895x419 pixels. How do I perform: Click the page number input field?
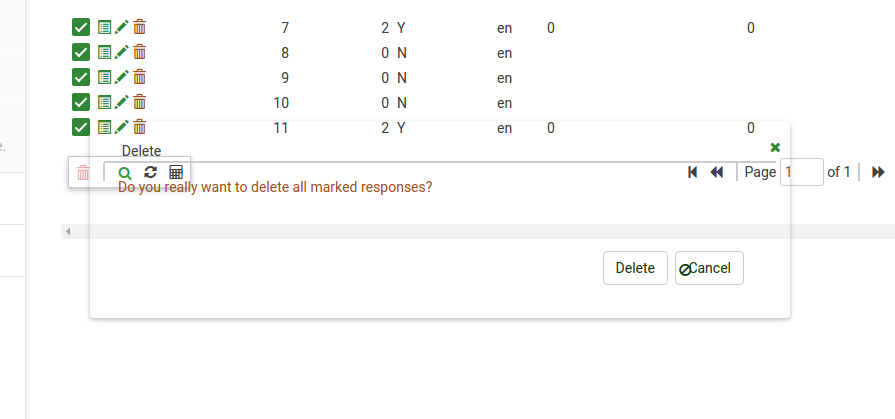[801, 172]
